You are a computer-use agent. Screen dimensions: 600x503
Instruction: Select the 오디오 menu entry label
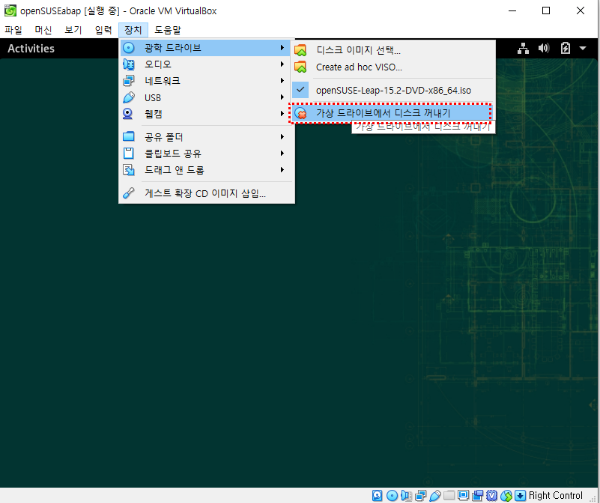click(158, 65)
